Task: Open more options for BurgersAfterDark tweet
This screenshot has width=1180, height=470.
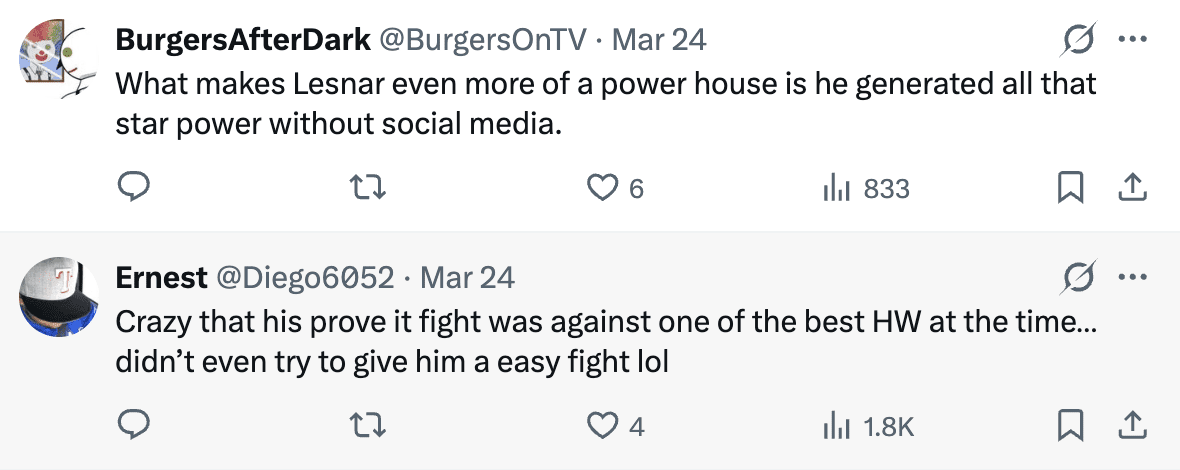Action: point(1130,40)
